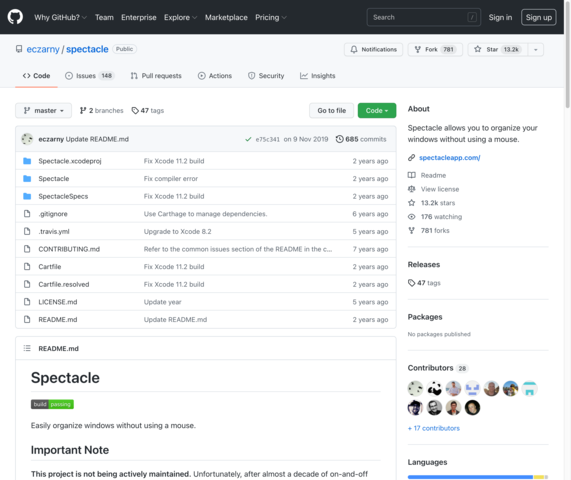
Task: Open the spectacleapp.com link
Action: [450, 158]
